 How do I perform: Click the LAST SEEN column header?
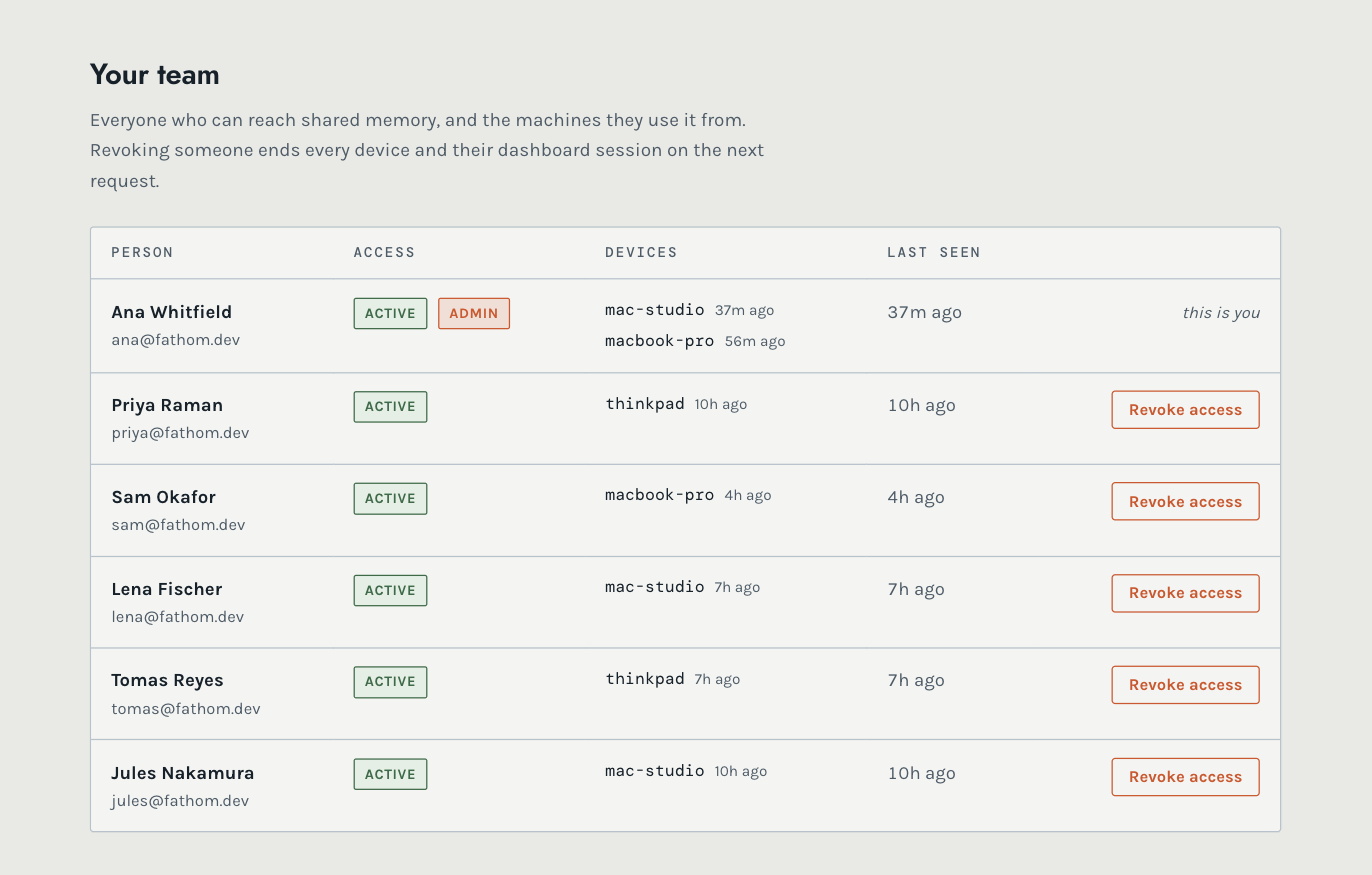(x=933, y=252)
